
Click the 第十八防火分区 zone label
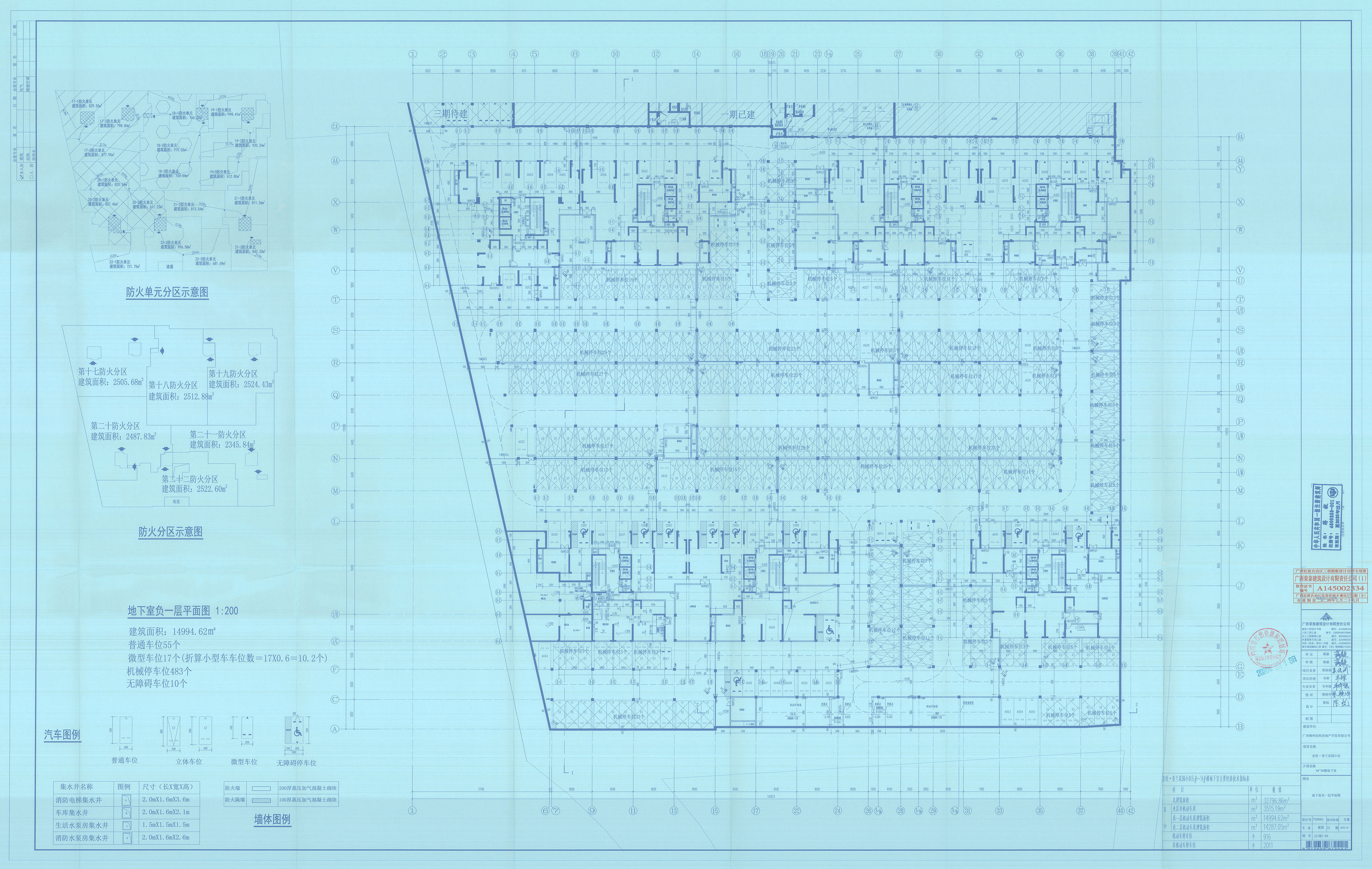pyautogui.click(x=173, y=385)
